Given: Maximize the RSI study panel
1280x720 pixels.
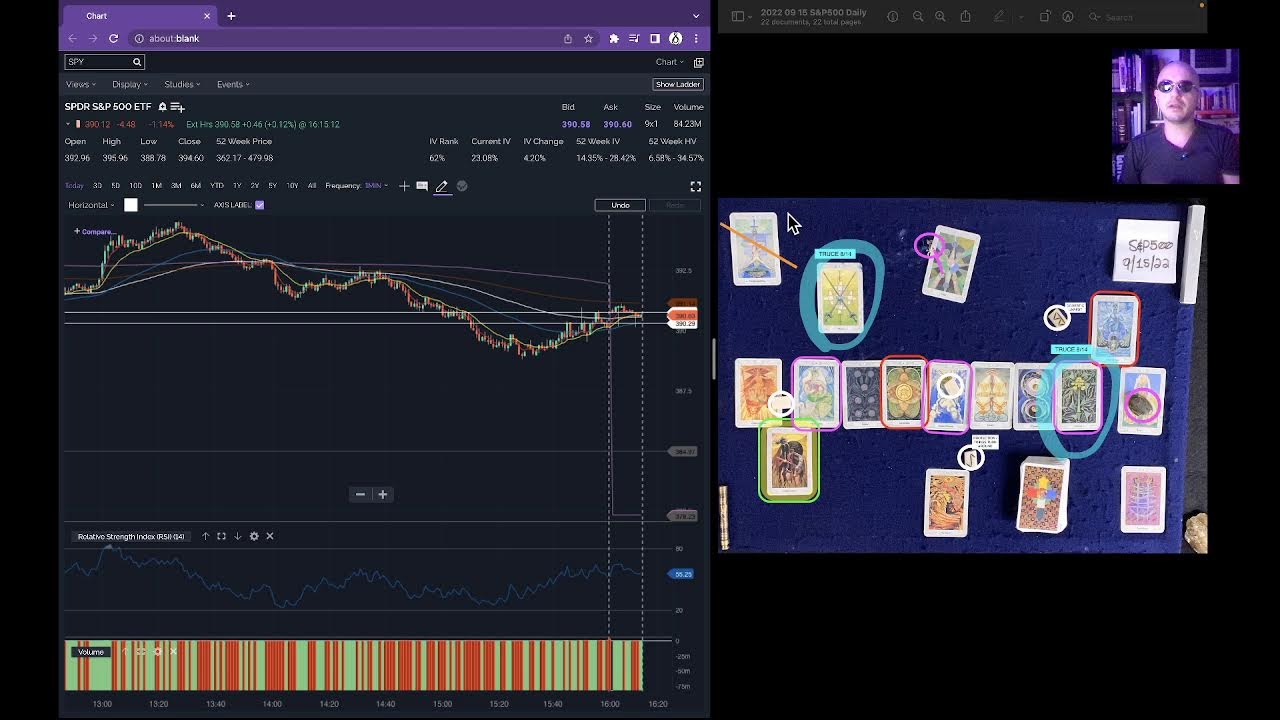Looking at the screenshot, I should coord(221,536).
